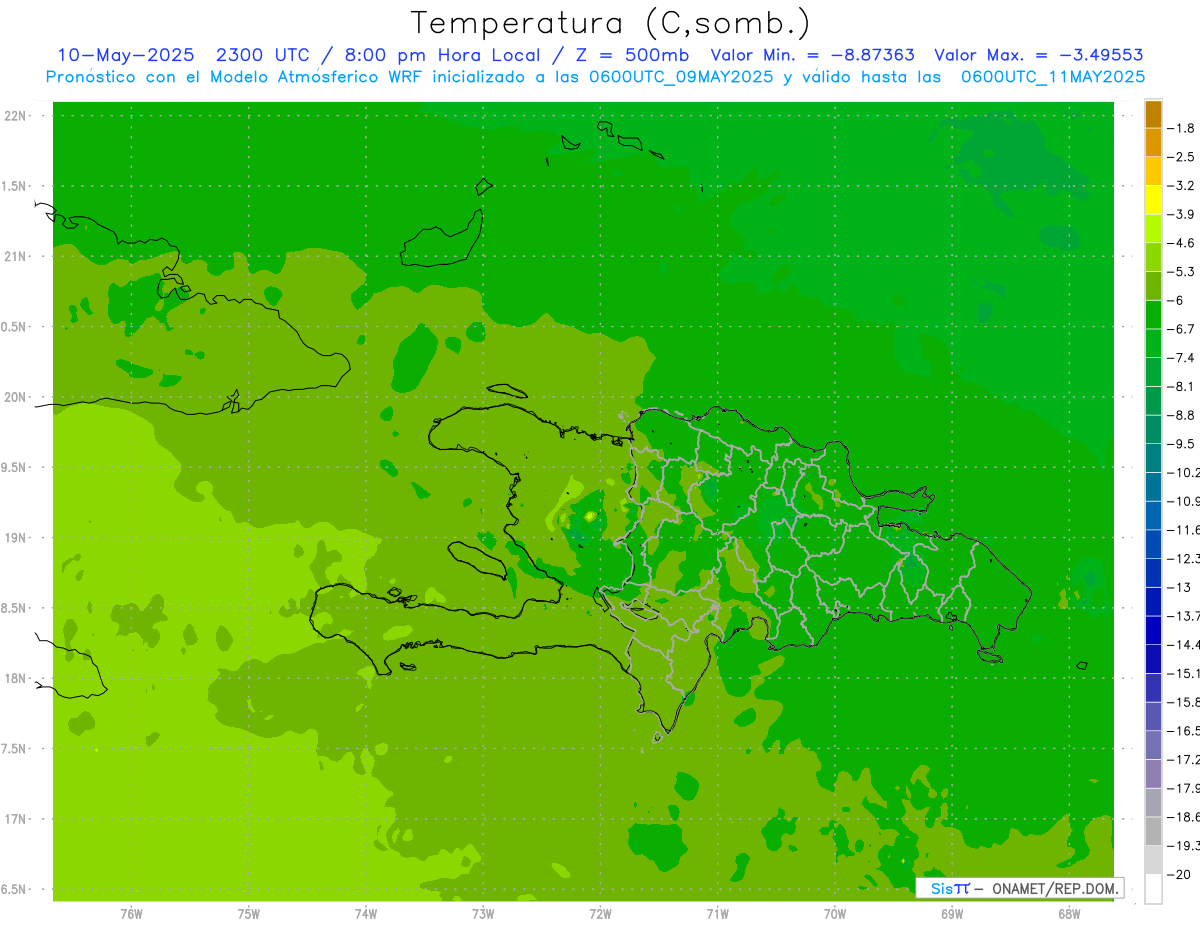The image size is (1200, 927).
Task: Click the "-1.8" legend value
Action: coord(1182,128)
